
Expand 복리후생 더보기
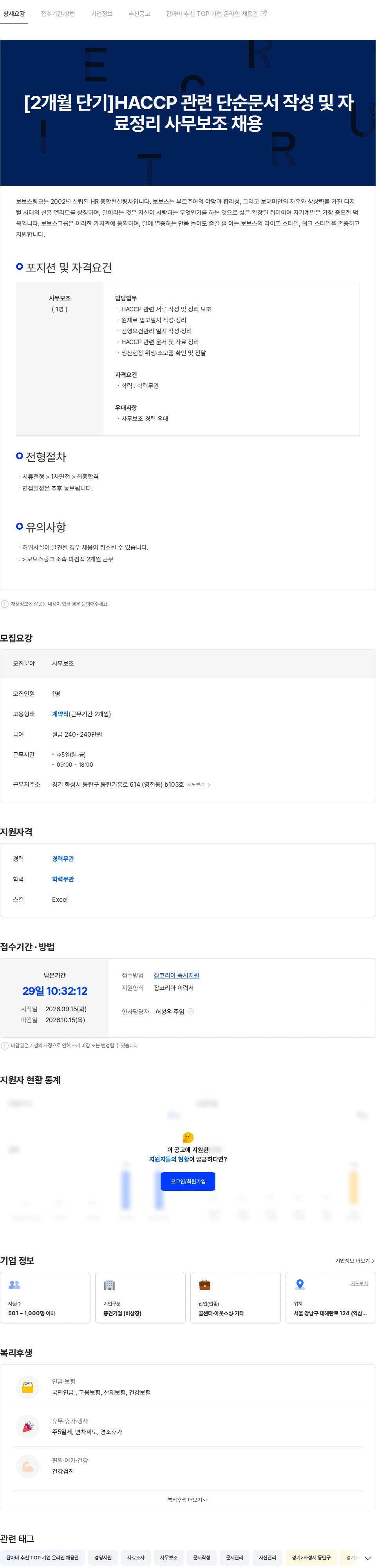point(188,1499)
